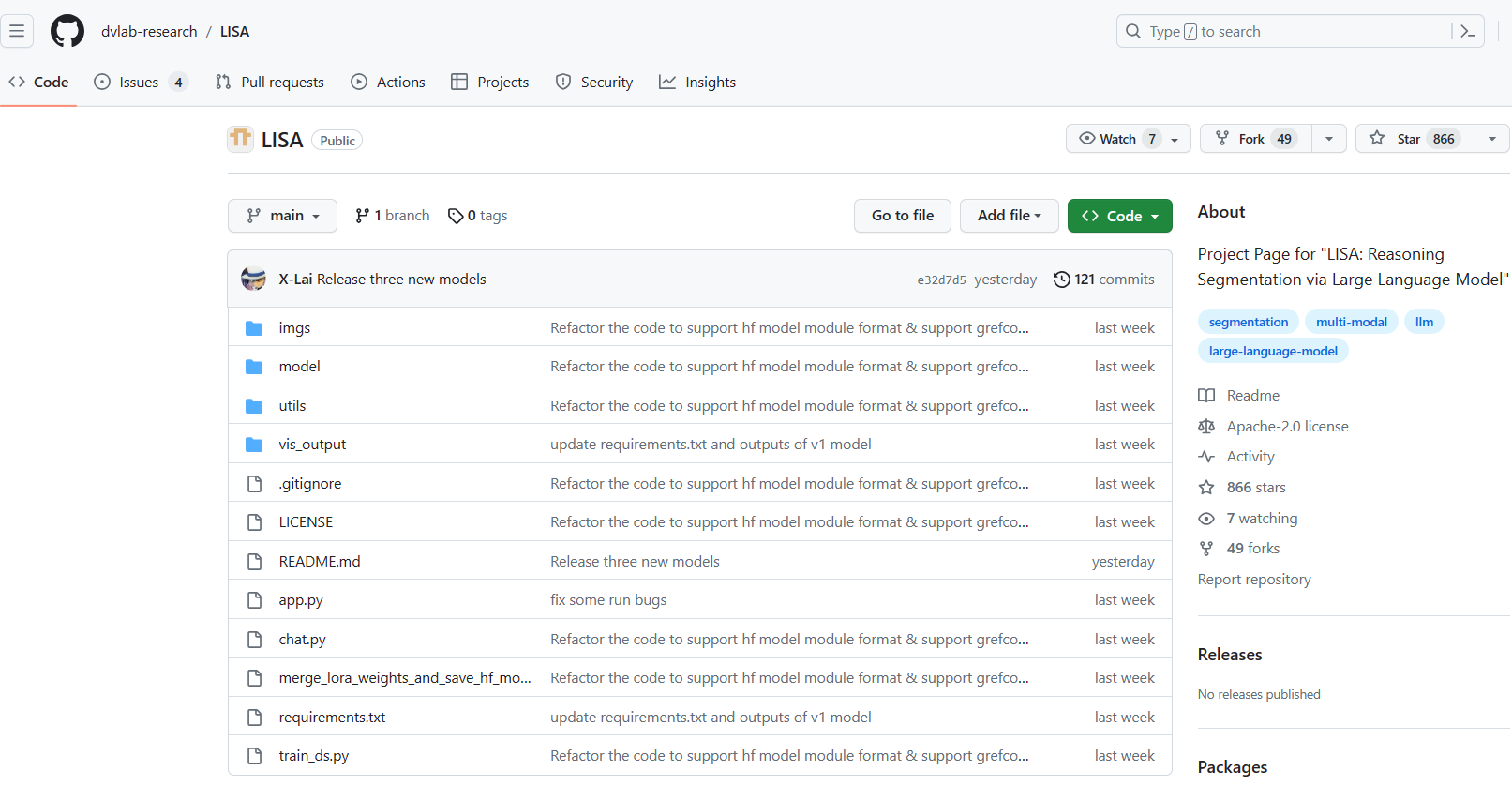Image resolution: width=1512 pixels, height=786 pixels.
Task: Open the 'fix some run bugs' commit message
Action: pyautogui.click(x=608, y=600)
